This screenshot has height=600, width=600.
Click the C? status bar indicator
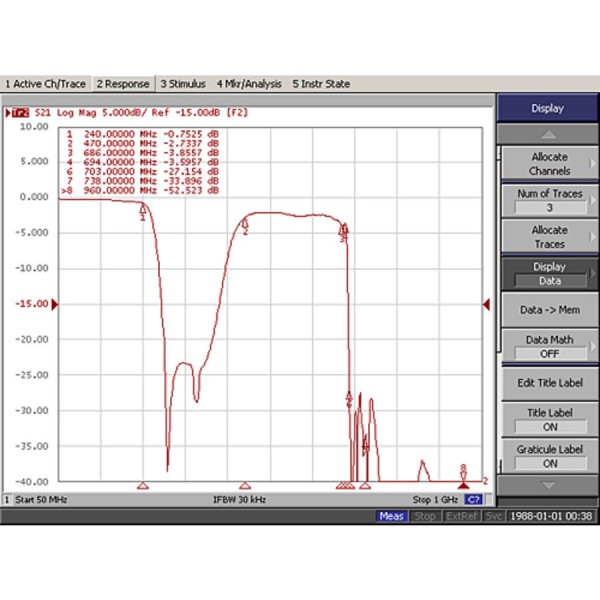pyautogui.click(x=474, y=499)
